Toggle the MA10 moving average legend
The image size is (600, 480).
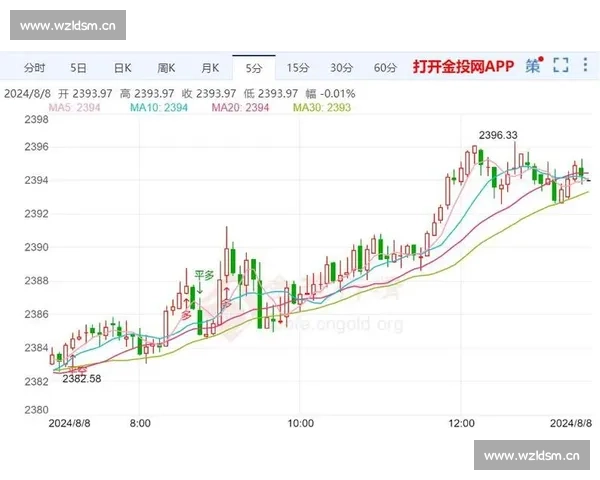point(161,107)
